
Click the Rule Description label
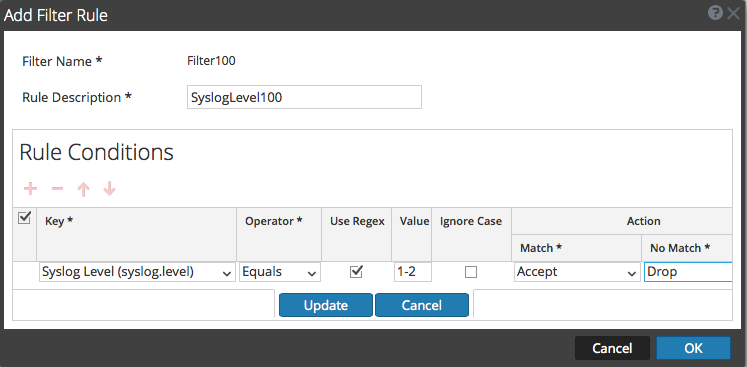coord(77,98)
